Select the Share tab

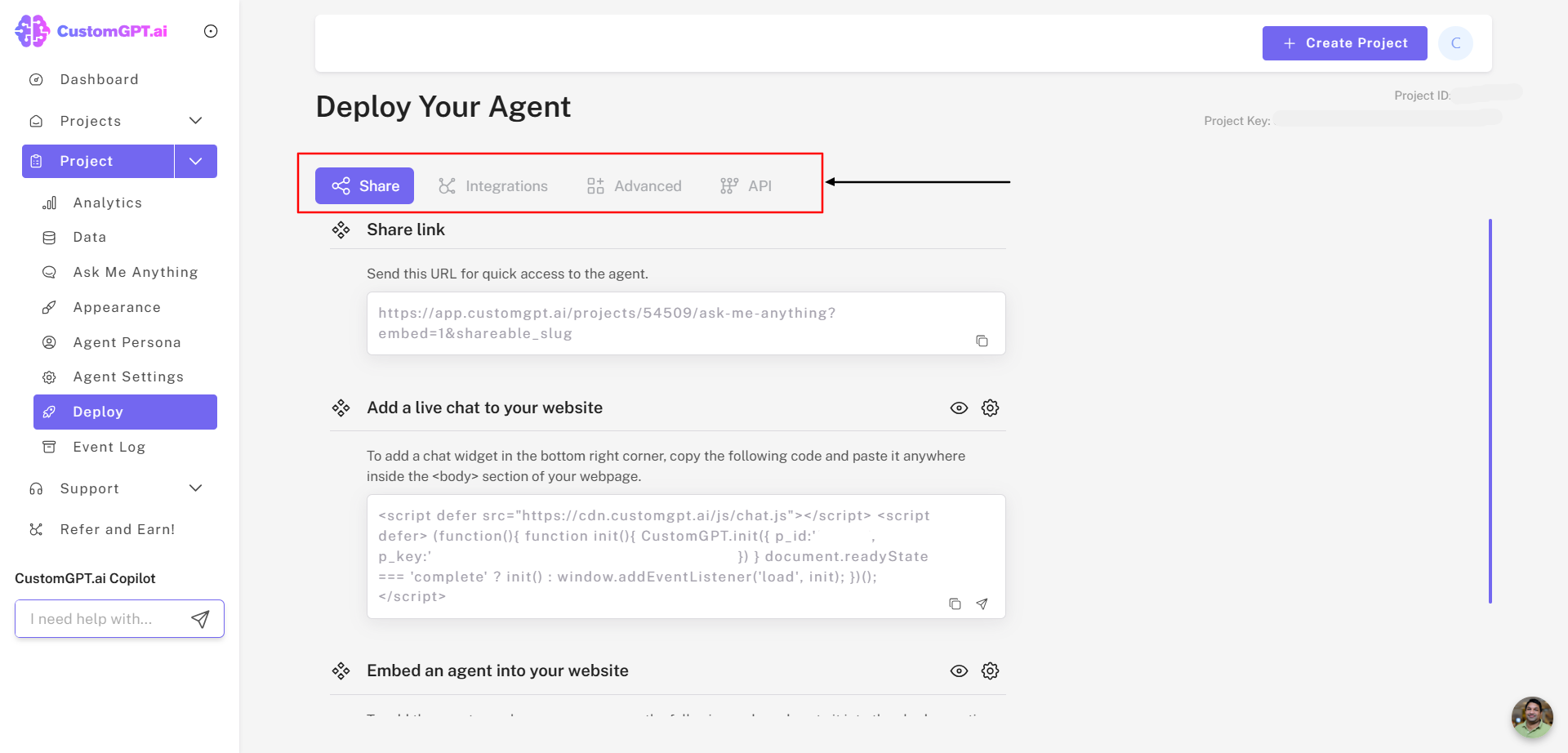[x=364, y=186]
